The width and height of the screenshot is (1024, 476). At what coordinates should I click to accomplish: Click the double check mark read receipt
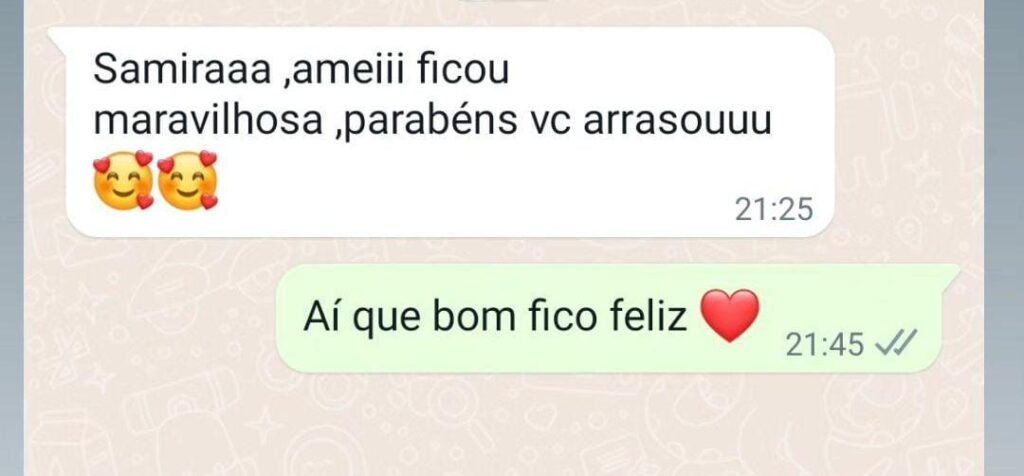(895, 342)
